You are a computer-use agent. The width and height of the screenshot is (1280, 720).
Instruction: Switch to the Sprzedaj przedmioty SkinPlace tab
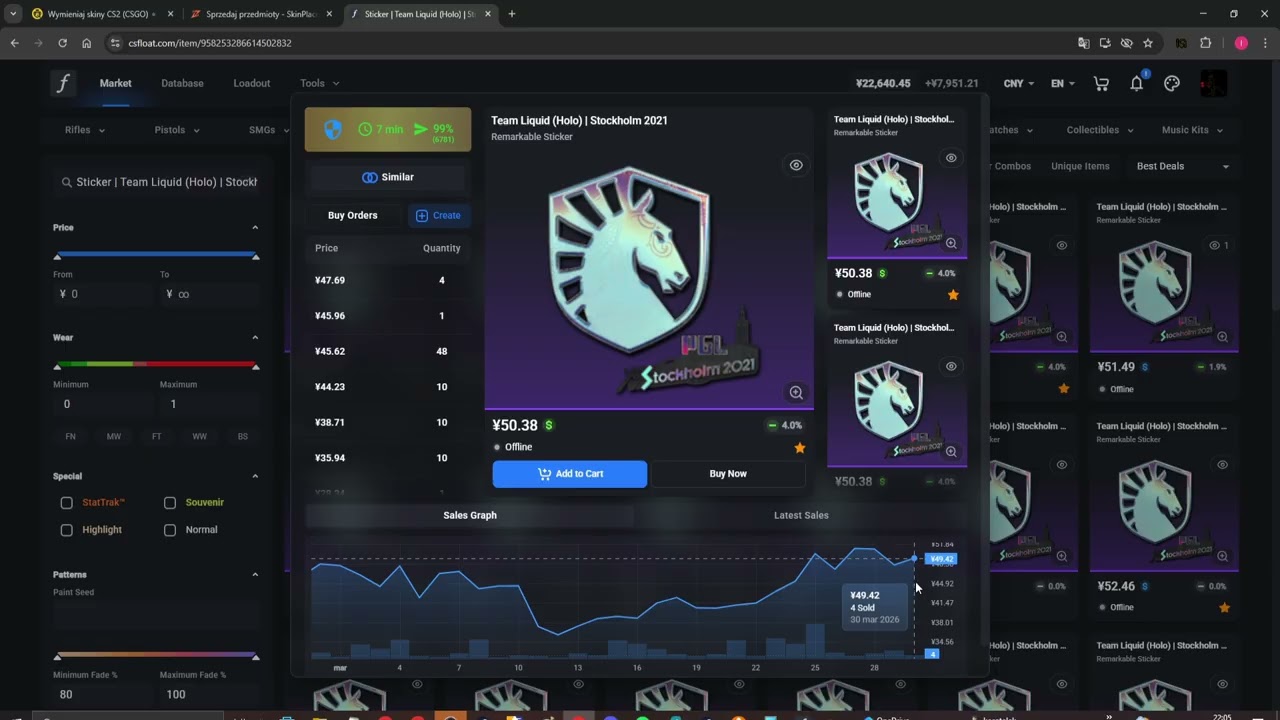point(259,14)
